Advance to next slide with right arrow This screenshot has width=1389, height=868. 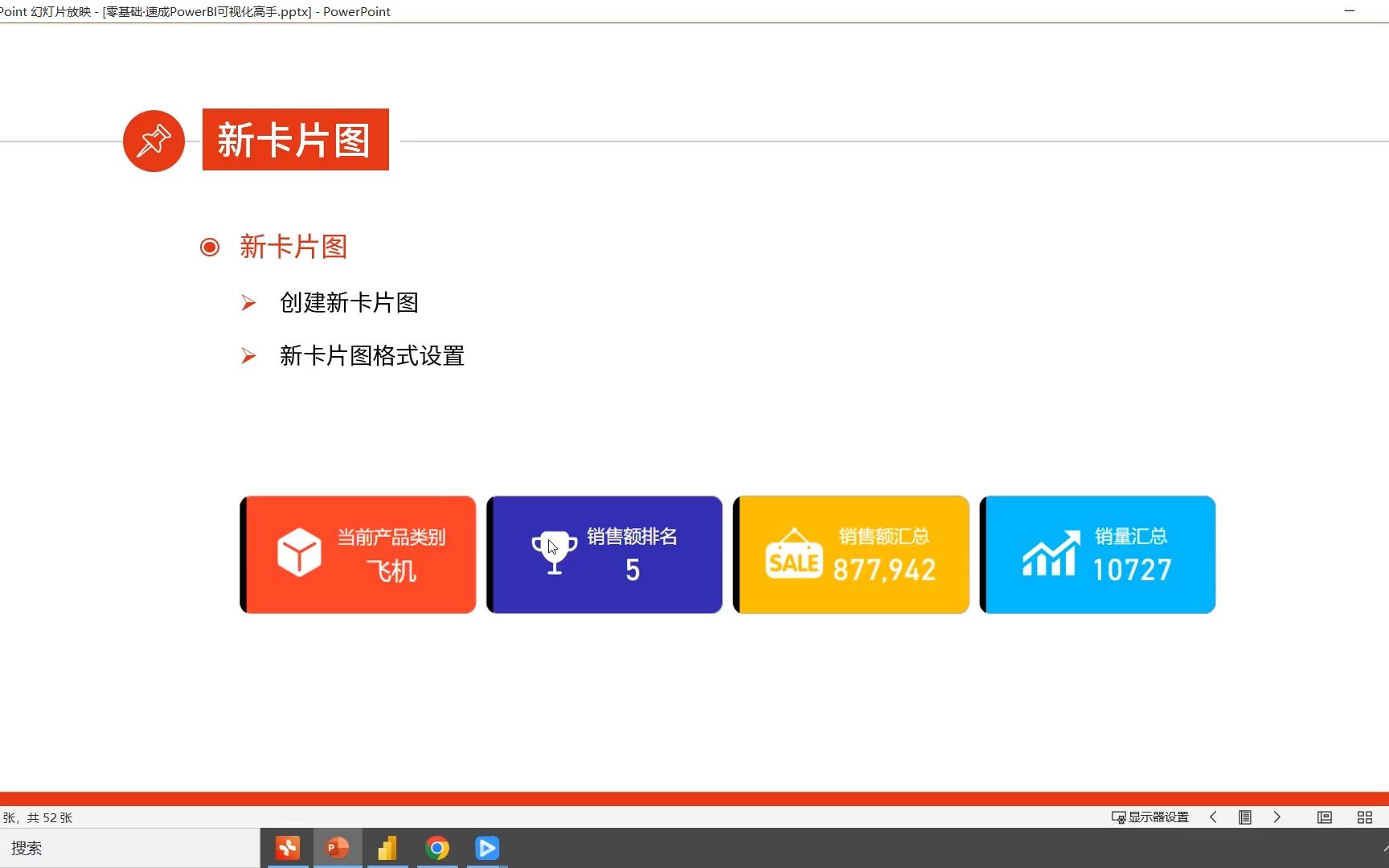pos(1277,817)
